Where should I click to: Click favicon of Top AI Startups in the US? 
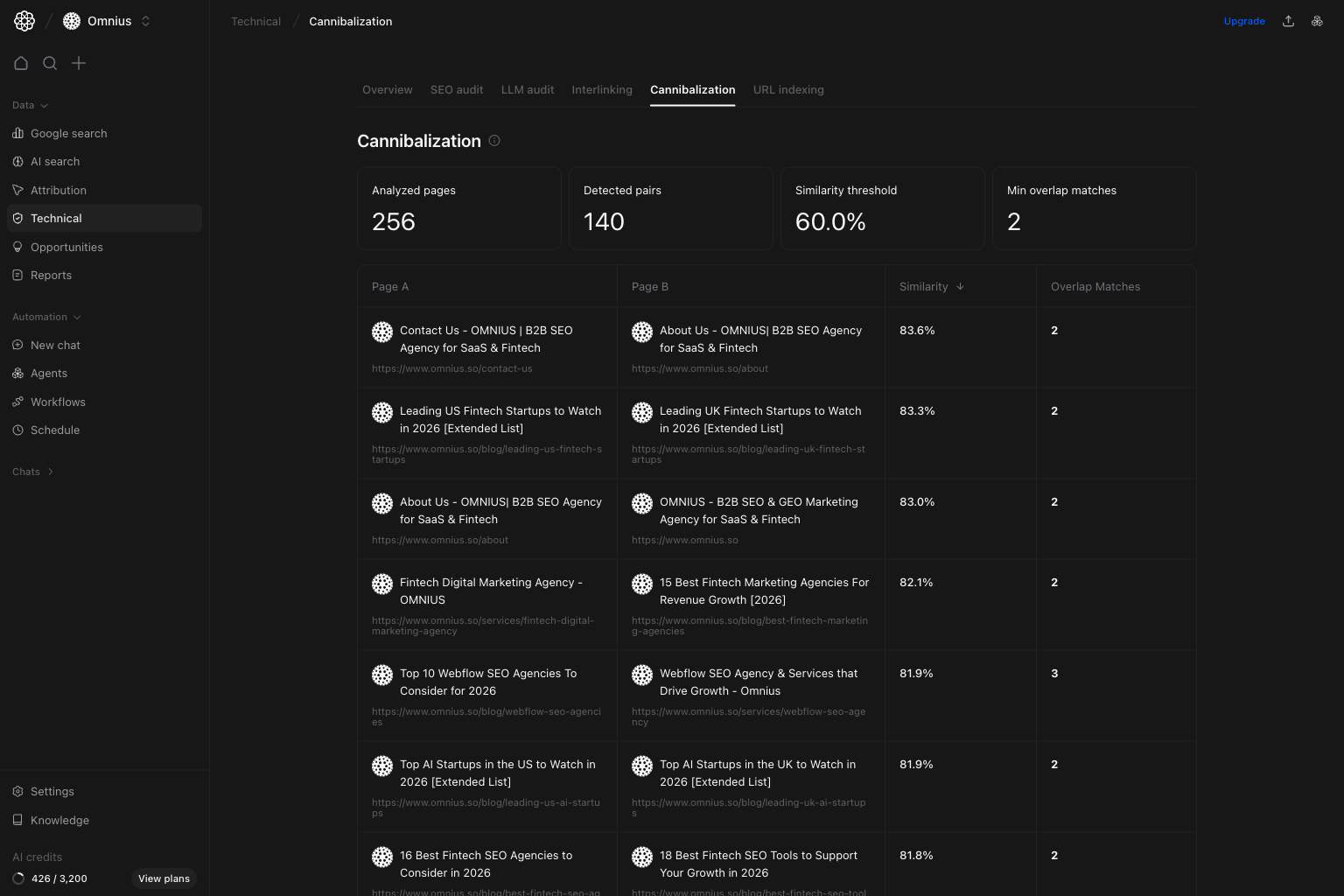tap(382, 766)
